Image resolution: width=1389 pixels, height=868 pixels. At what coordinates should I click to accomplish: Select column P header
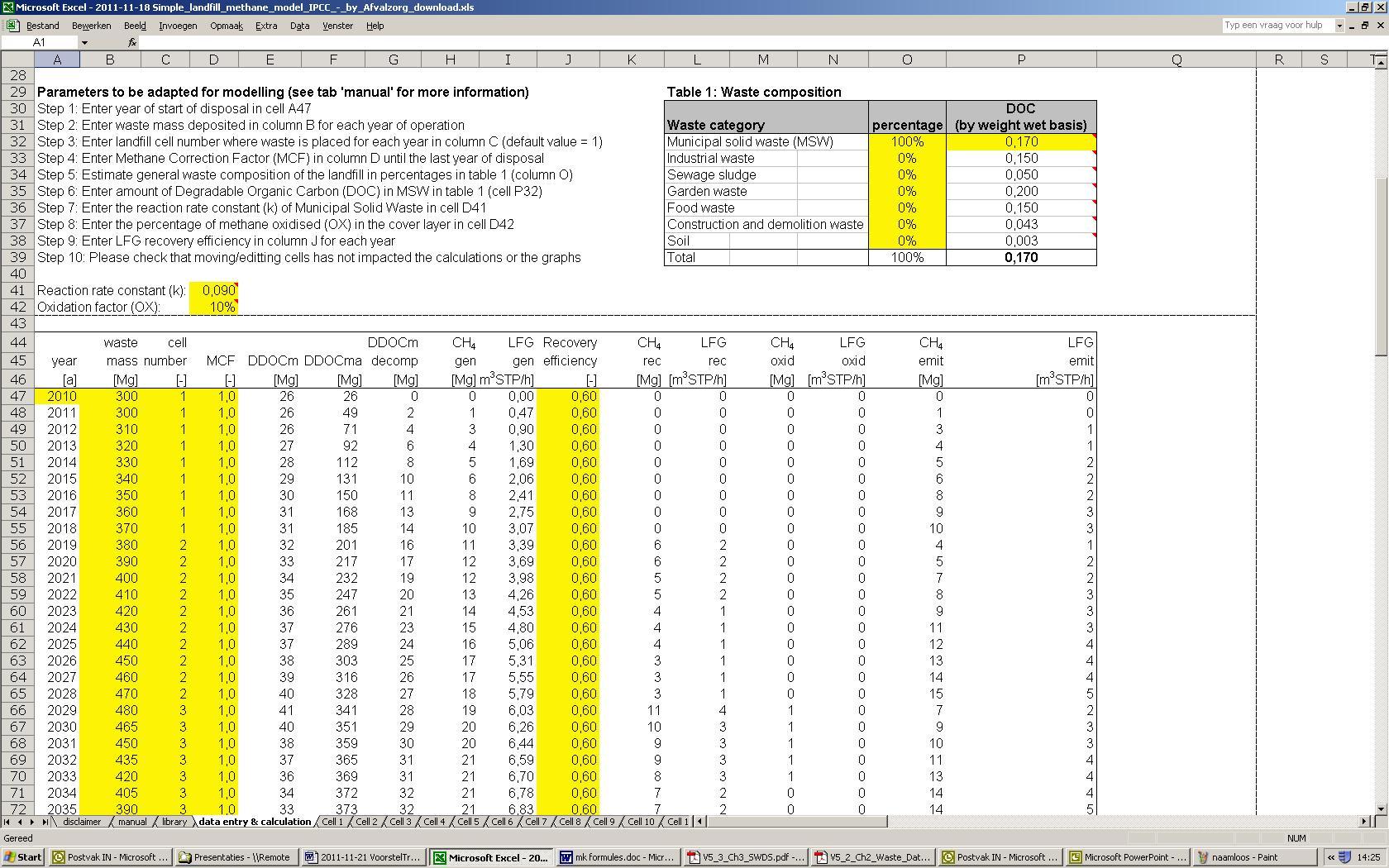(x=1021, y=60)
